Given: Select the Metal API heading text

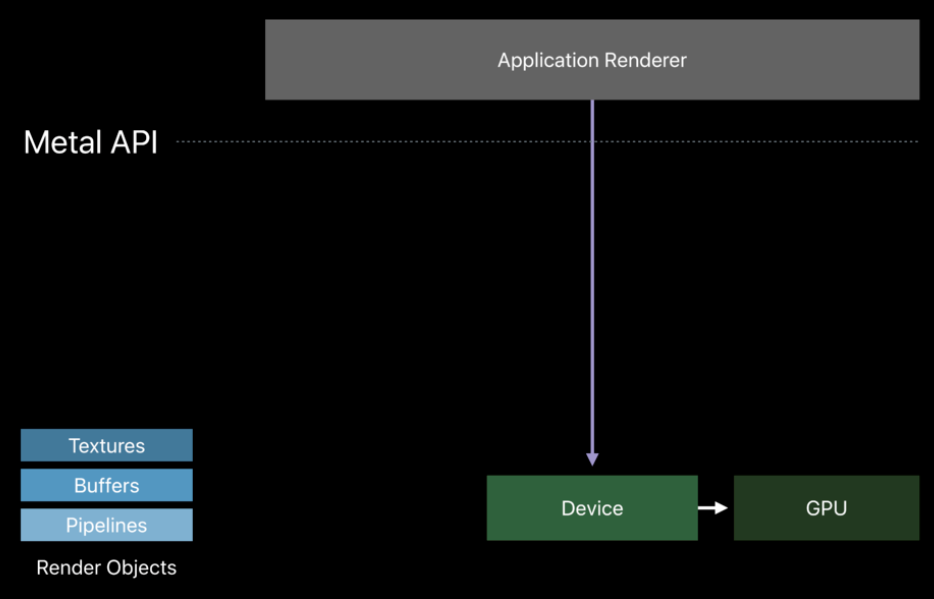Looking at the screenshot, I should [90, 142].
